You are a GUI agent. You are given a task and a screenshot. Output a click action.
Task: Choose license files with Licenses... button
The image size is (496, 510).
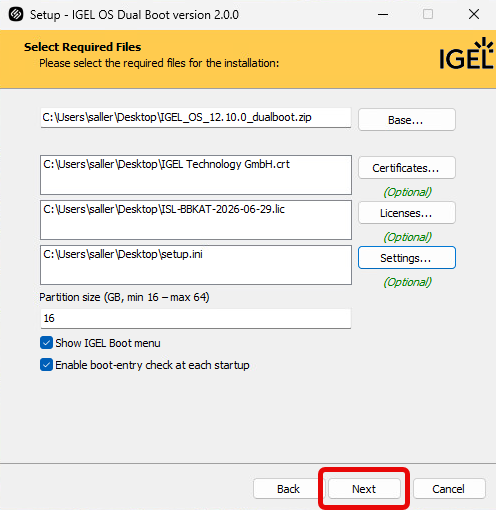[x=407, y=213]
